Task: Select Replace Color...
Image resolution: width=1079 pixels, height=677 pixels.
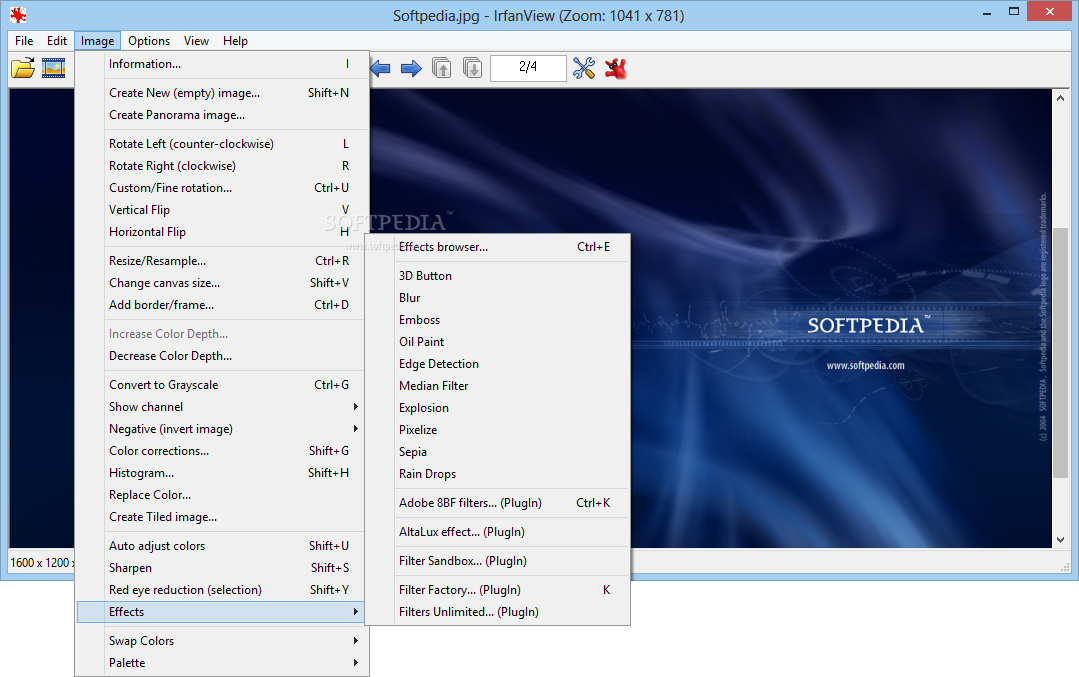Action: tap(220, 495)
